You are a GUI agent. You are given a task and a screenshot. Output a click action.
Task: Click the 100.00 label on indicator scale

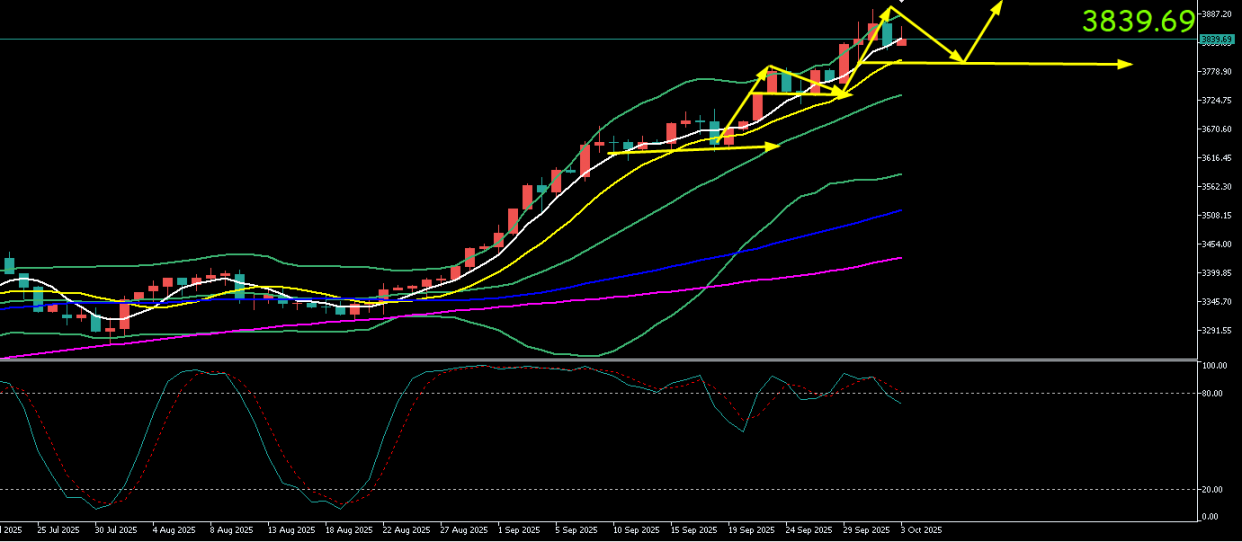click(1214, 366)
